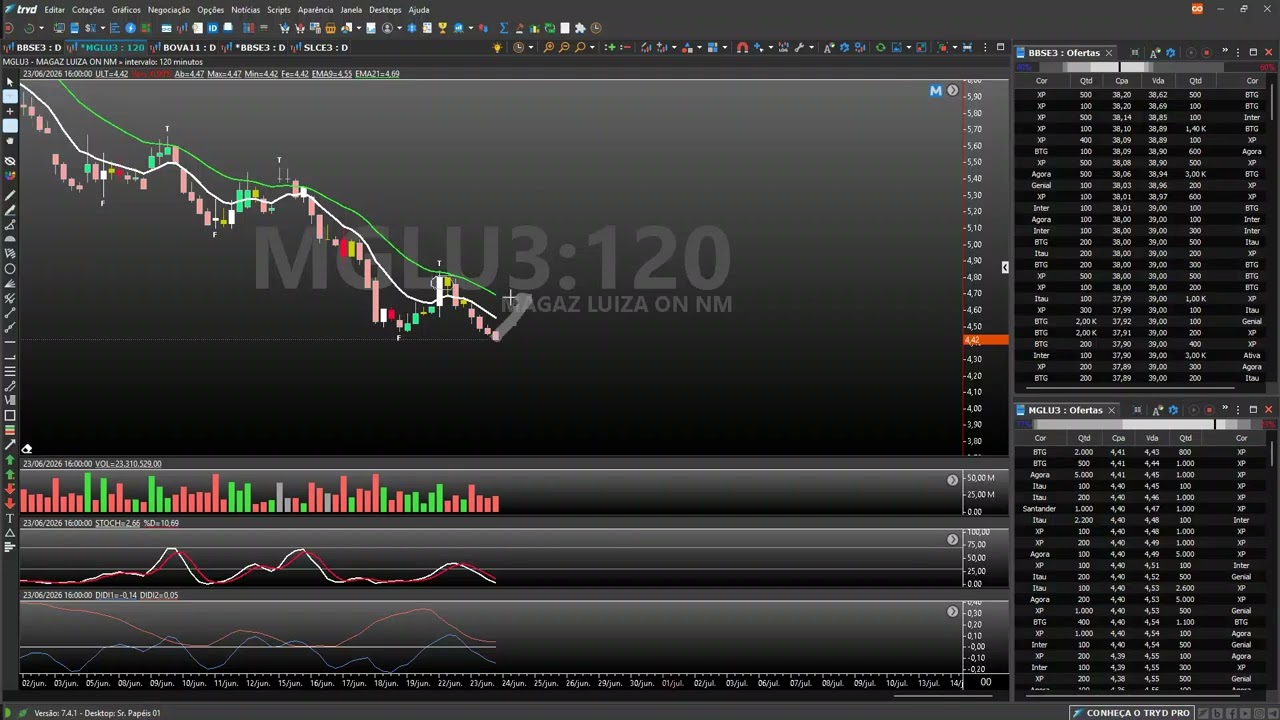The width and height of the screenshot is (1280, 720).
Task: Click the sigma summation toolbar icon
Action: (503, 28)
